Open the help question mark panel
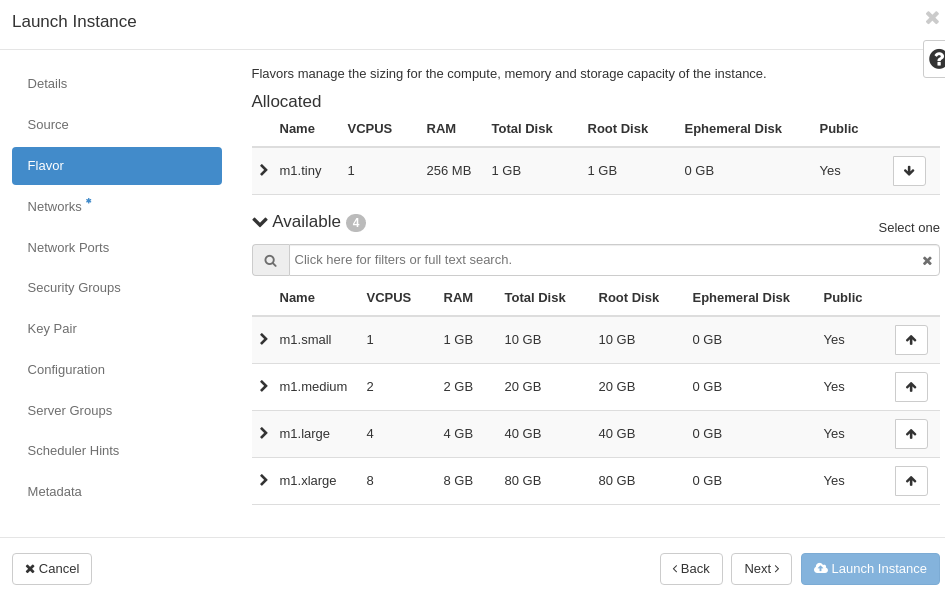Viewport: 945px width, 593px height. click(935, 59)
